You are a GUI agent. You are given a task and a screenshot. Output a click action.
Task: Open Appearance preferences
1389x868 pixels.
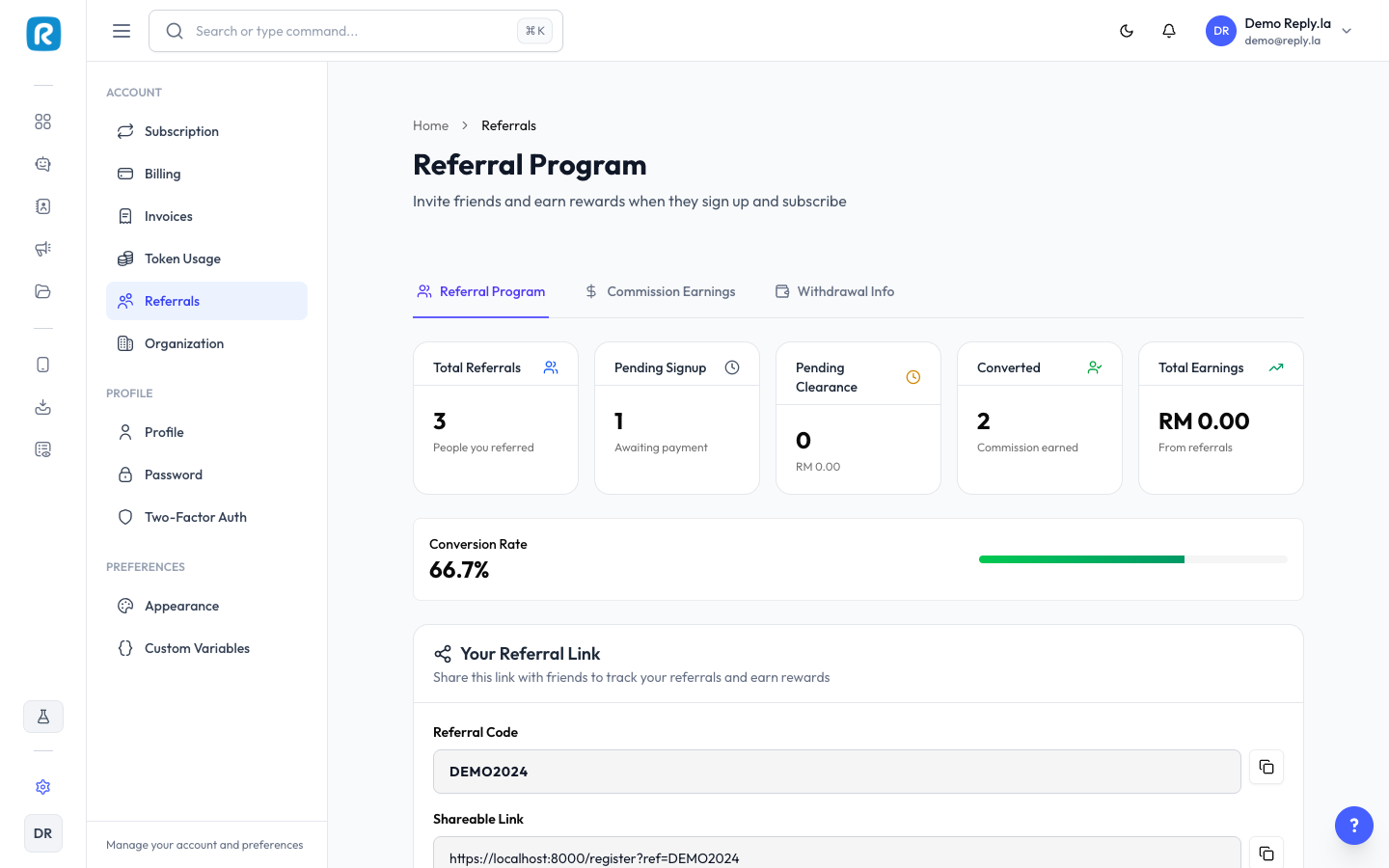(x=206, y=606)
